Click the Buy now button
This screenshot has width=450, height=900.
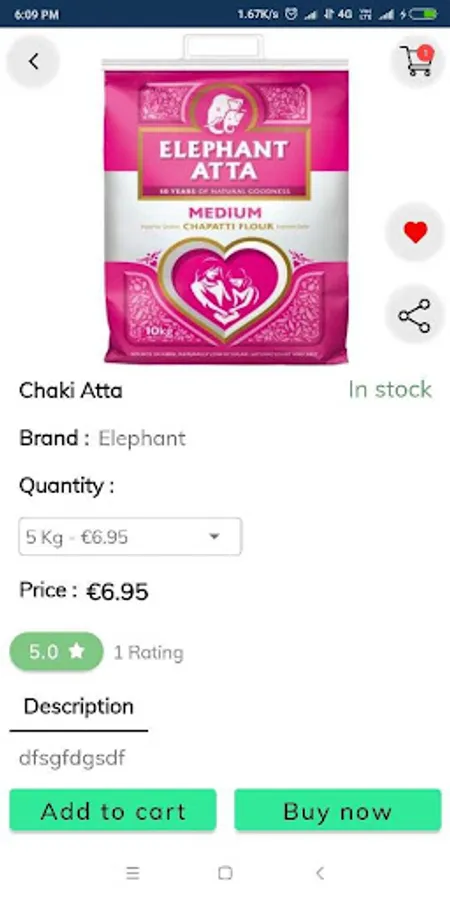338,810
